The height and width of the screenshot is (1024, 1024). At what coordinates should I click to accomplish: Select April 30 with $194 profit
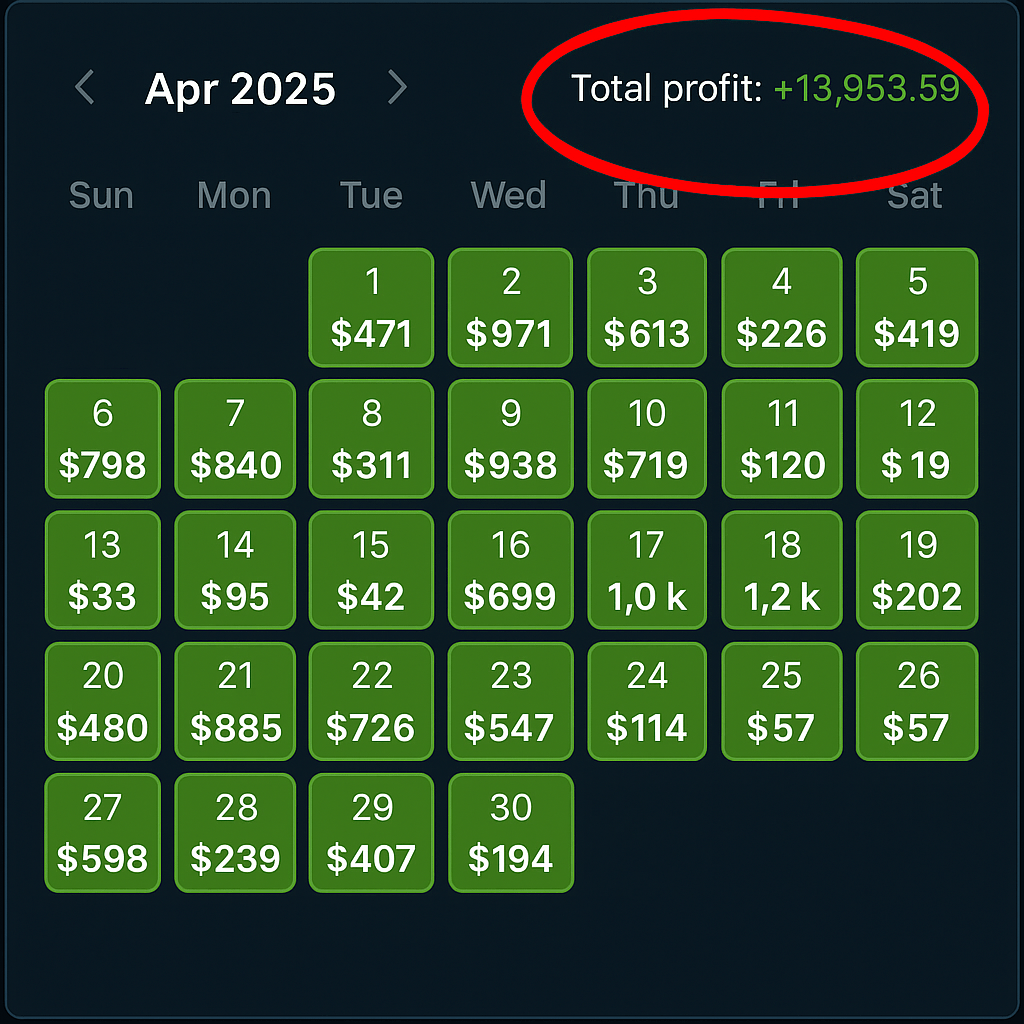tap(510, 833)
